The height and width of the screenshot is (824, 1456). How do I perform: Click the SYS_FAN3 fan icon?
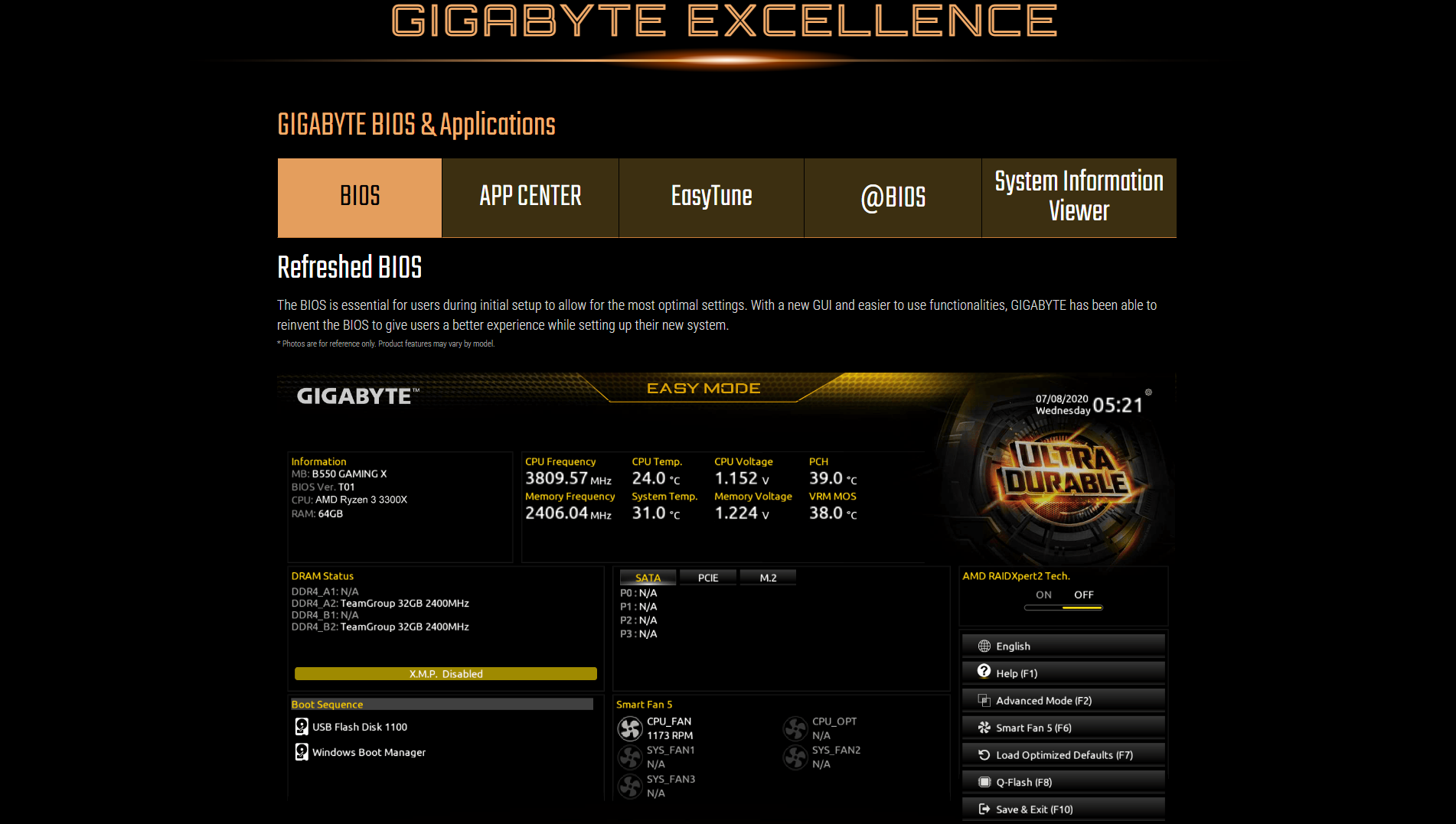click(x=630, y=787)
